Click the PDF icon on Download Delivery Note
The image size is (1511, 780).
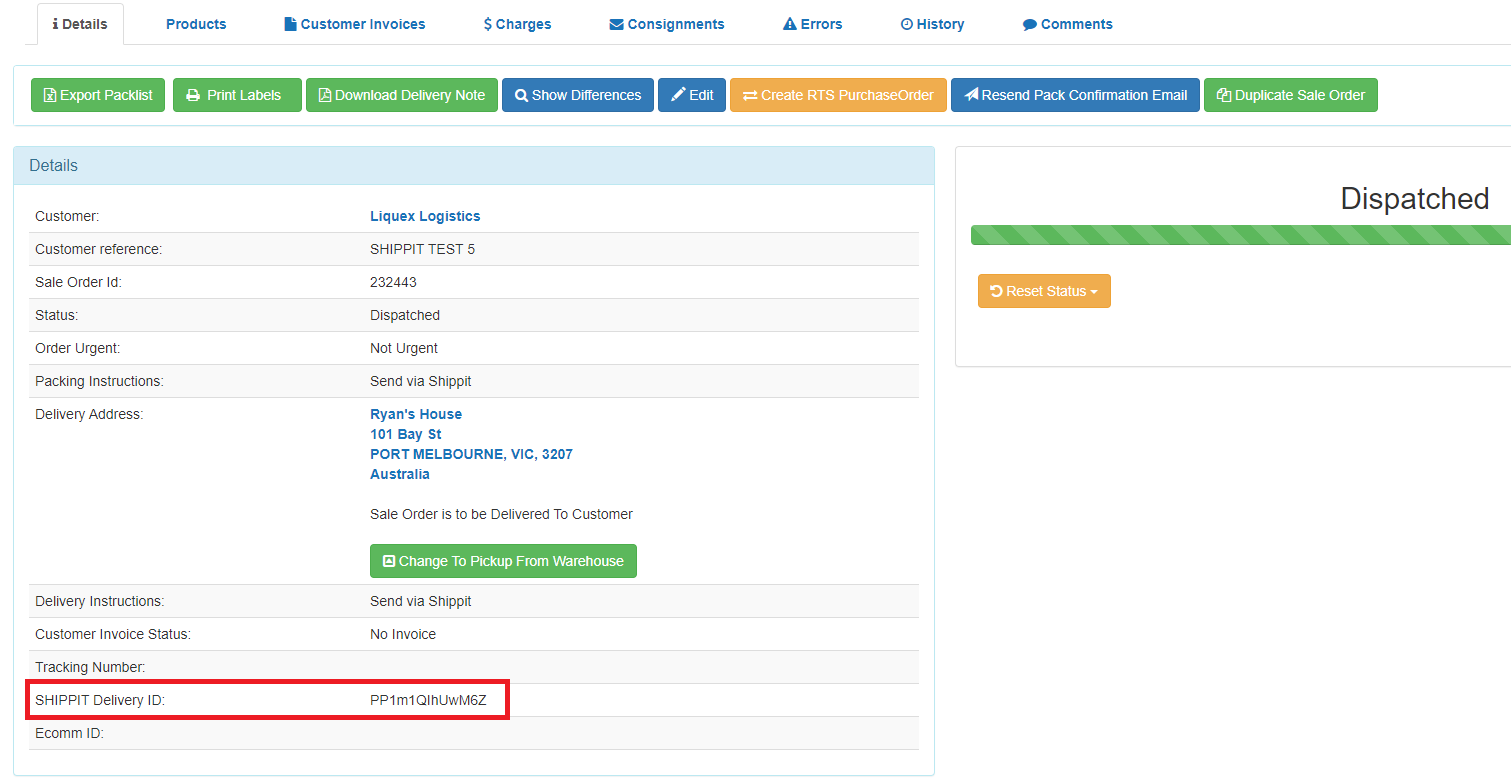[324, 95]
